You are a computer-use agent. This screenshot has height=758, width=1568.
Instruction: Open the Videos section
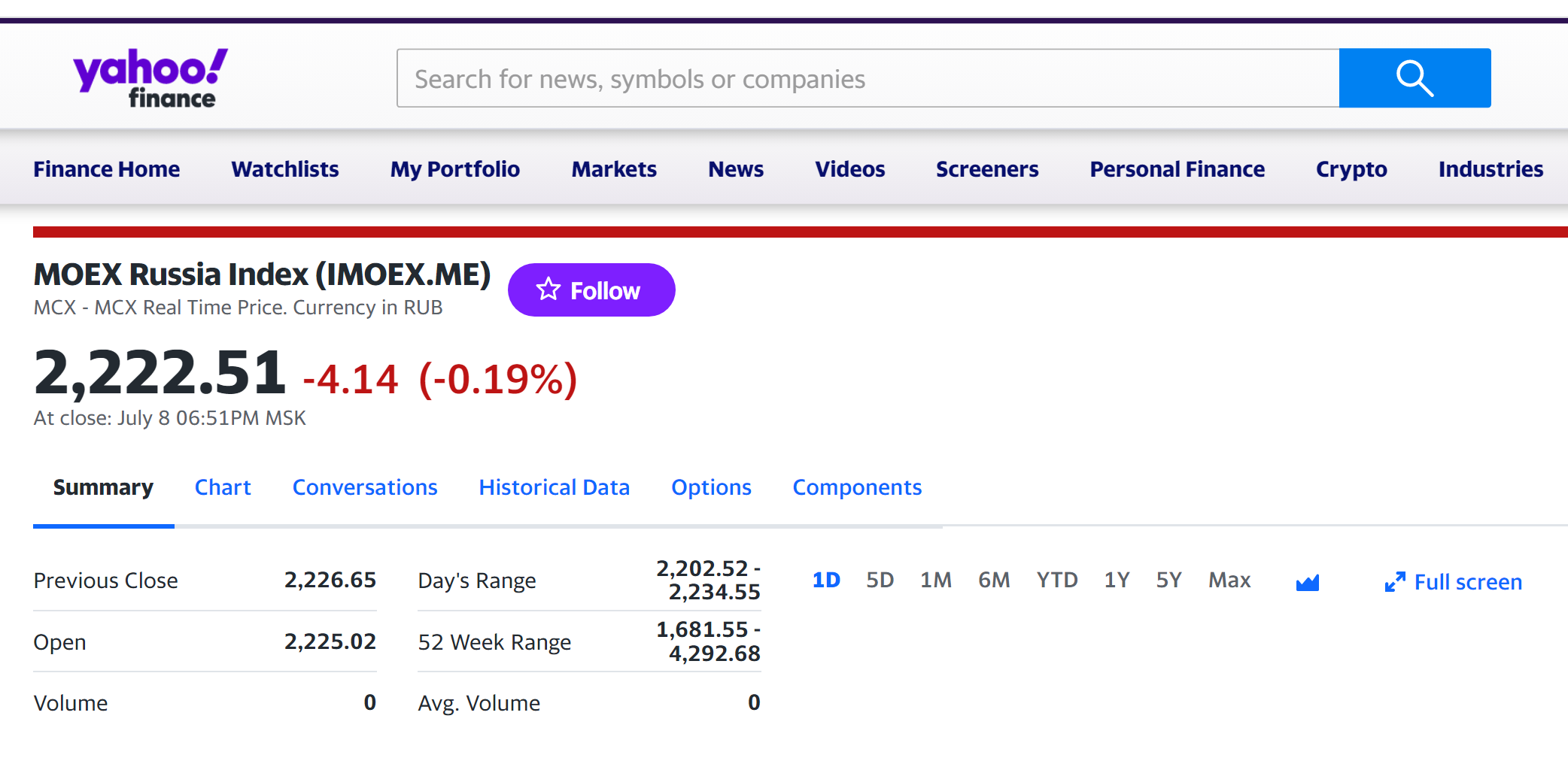point(850,169)
